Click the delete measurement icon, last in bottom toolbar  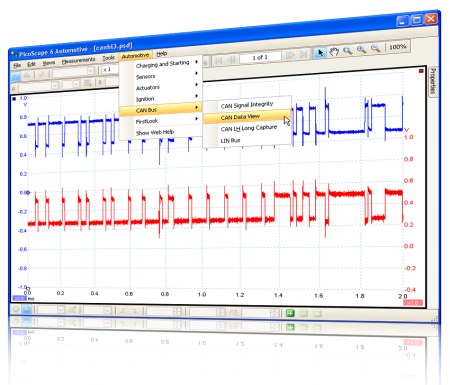click(x=317, y=314)
